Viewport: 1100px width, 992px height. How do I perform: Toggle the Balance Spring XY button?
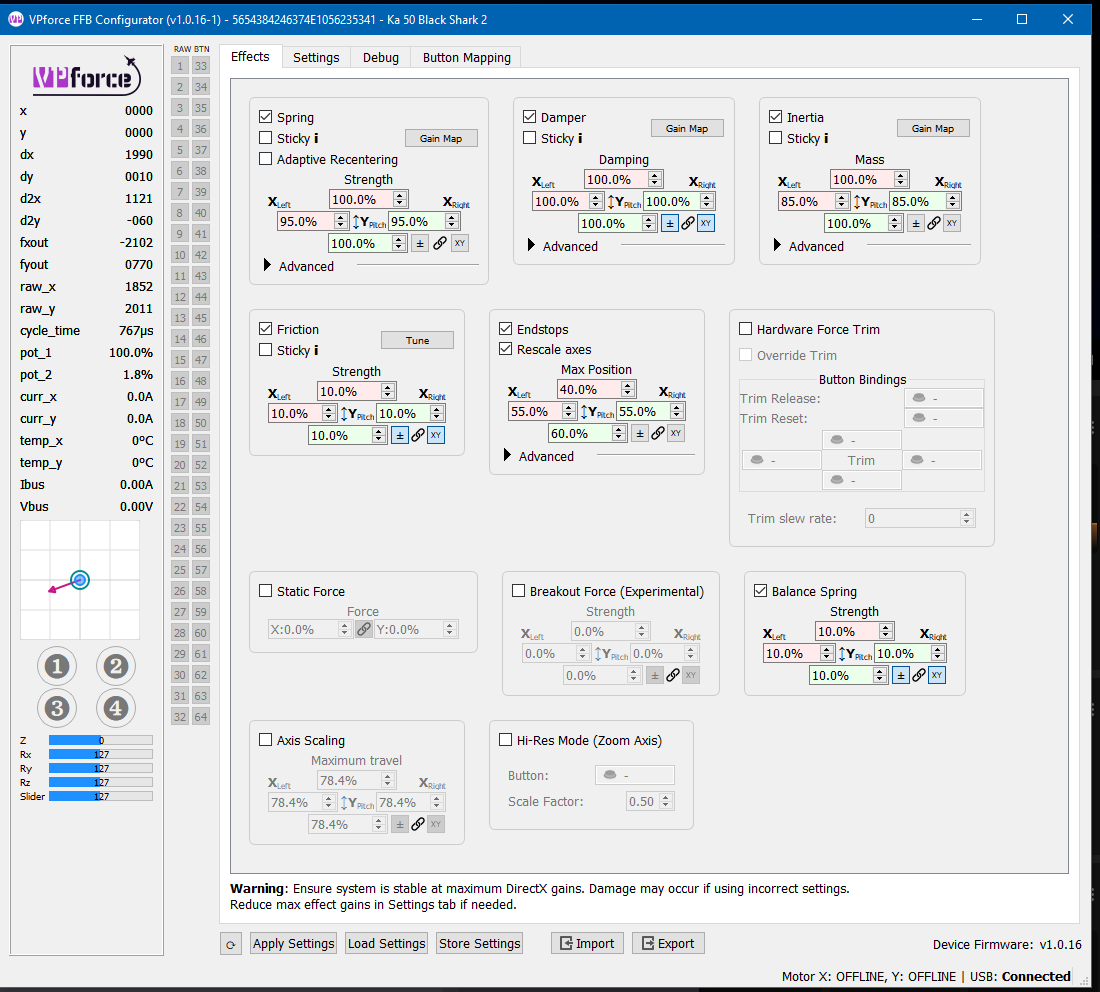tap(937, 676)
